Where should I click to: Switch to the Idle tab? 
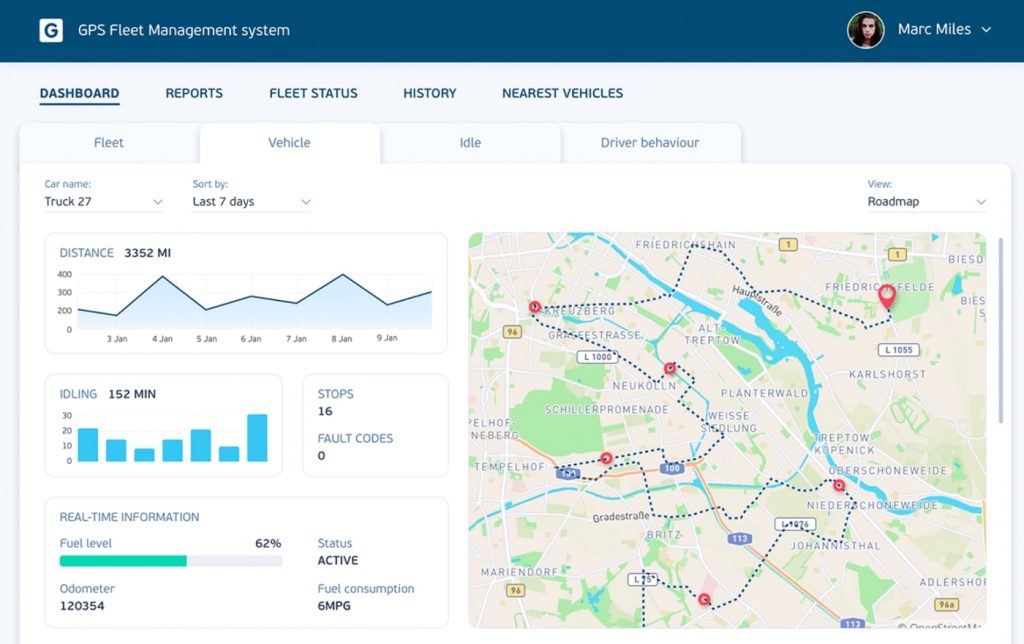point(470,143)
